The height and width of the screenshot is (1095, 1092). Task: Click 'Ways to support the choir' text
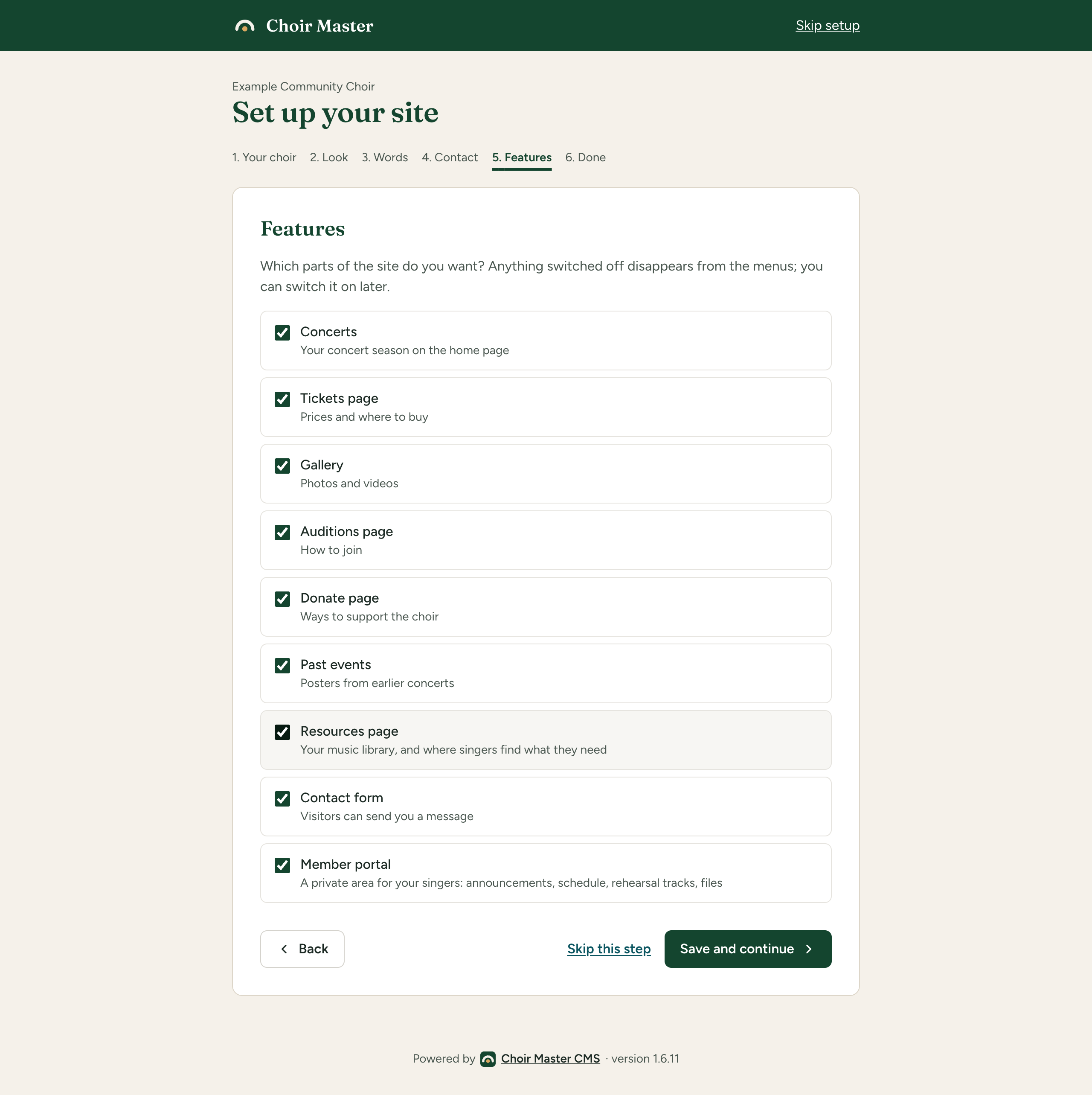click(369, 617)
